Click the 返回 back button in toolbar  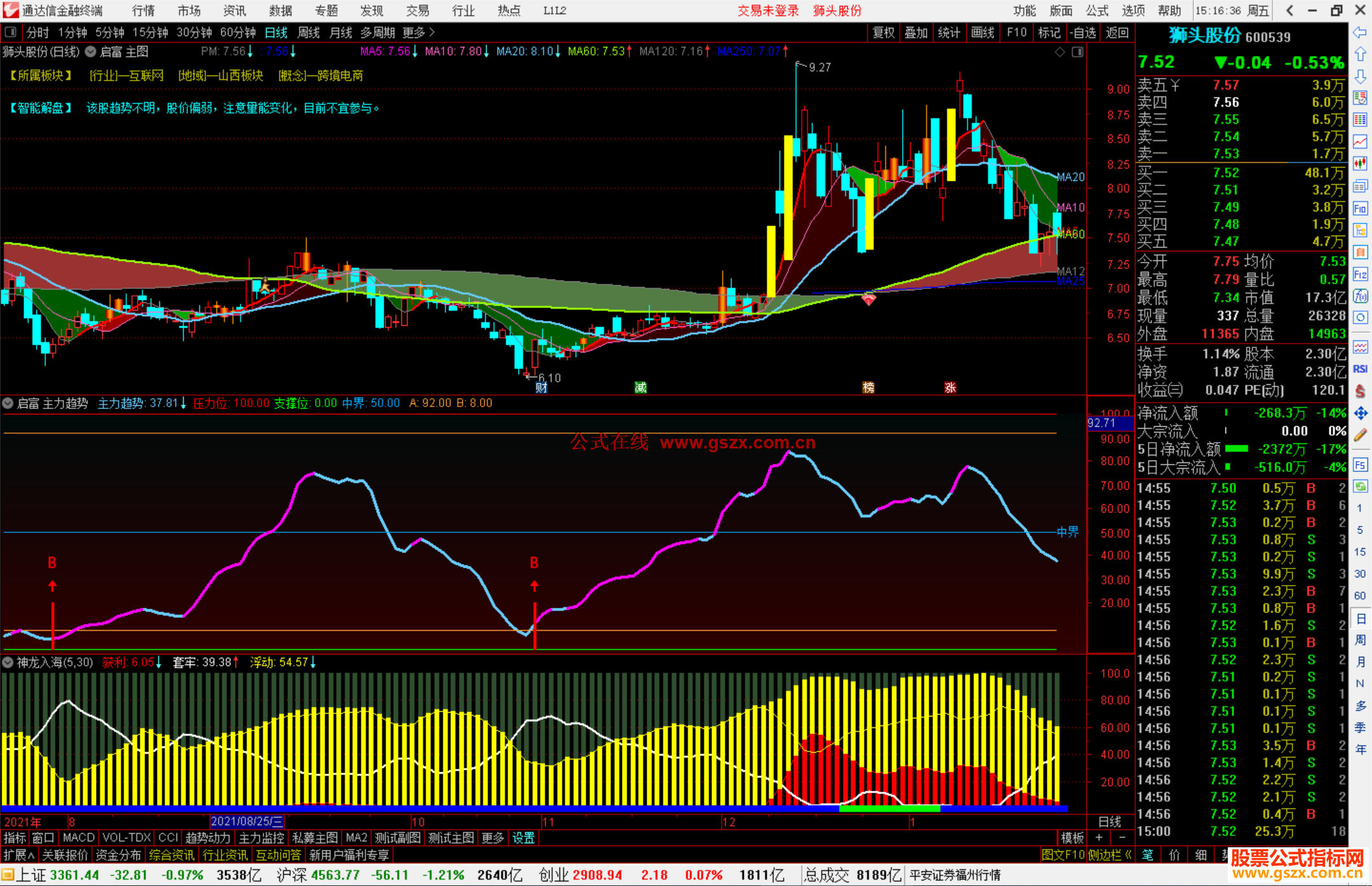(1117, 32)
